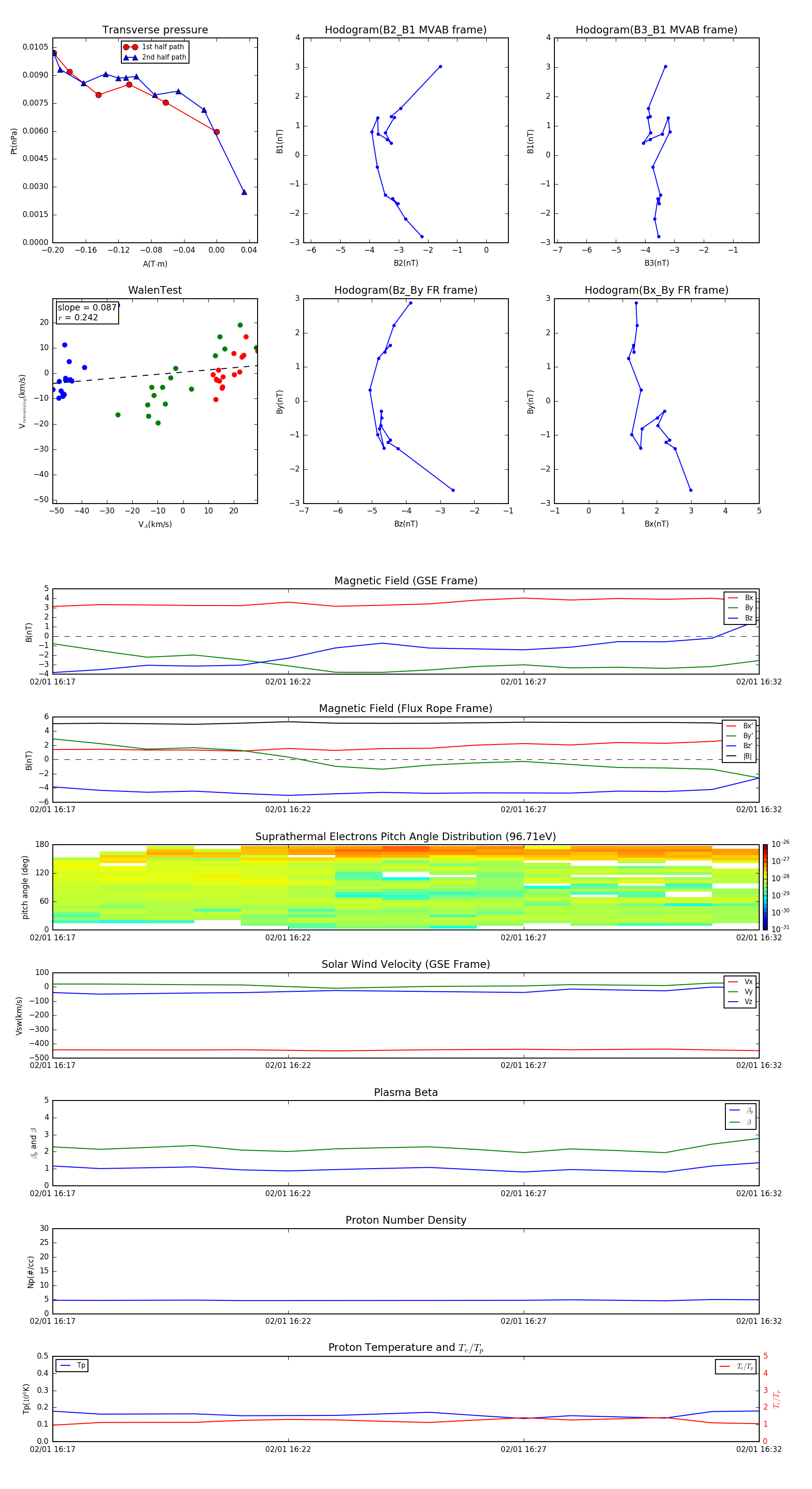Click the 'A(T·m)' x-axis label
This screenshot has height=1489, width=812.
point(155,264)
